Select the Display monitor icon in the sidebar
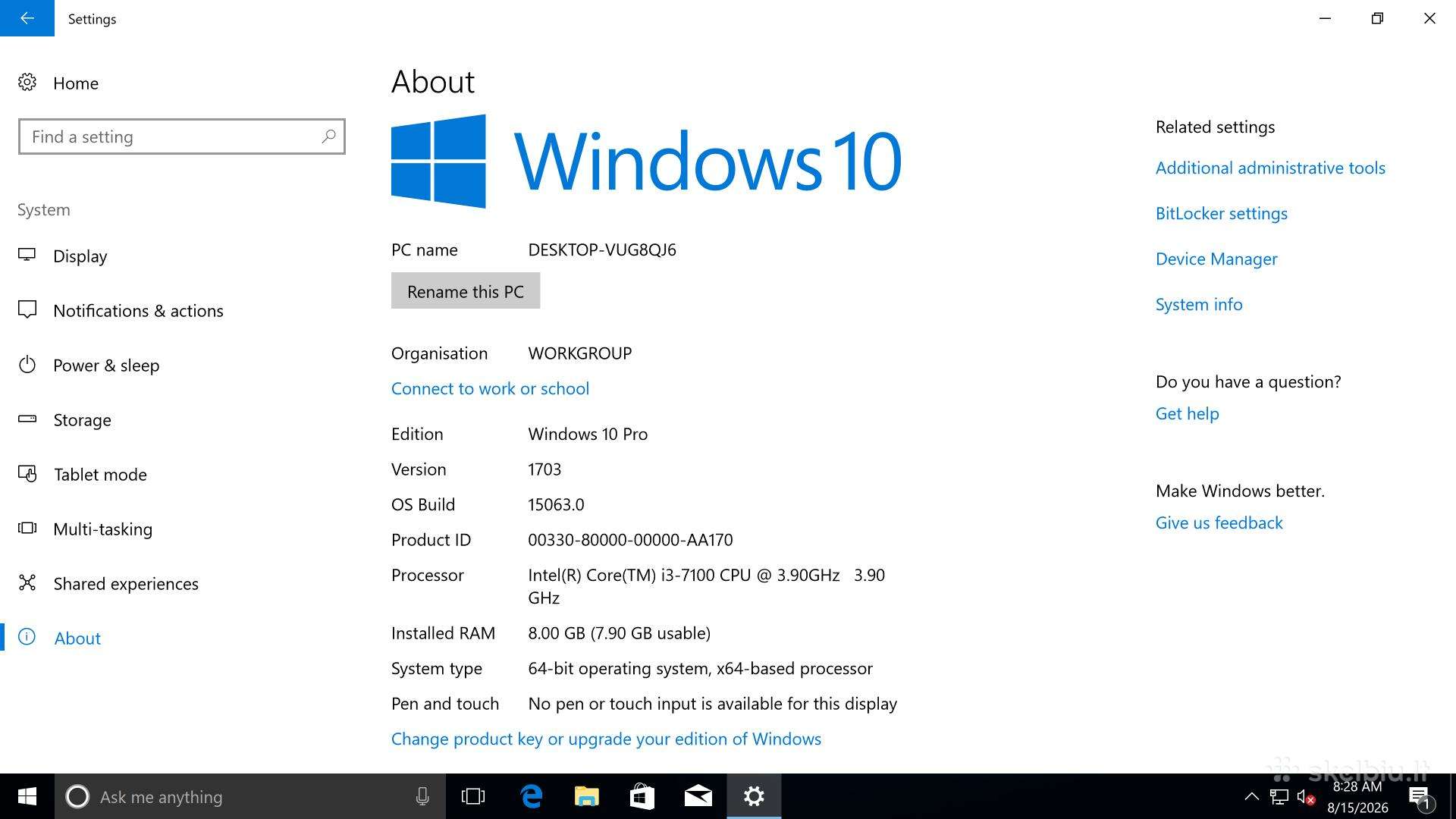The image size is (1456, 819). 27,256
